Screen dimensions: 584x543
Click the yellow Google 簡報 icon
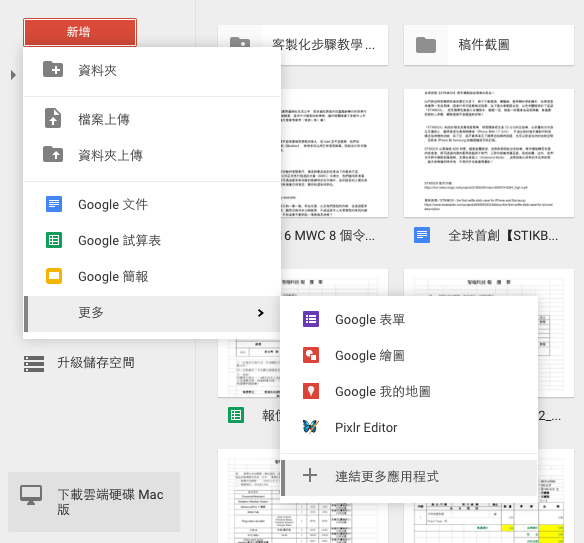54,276
